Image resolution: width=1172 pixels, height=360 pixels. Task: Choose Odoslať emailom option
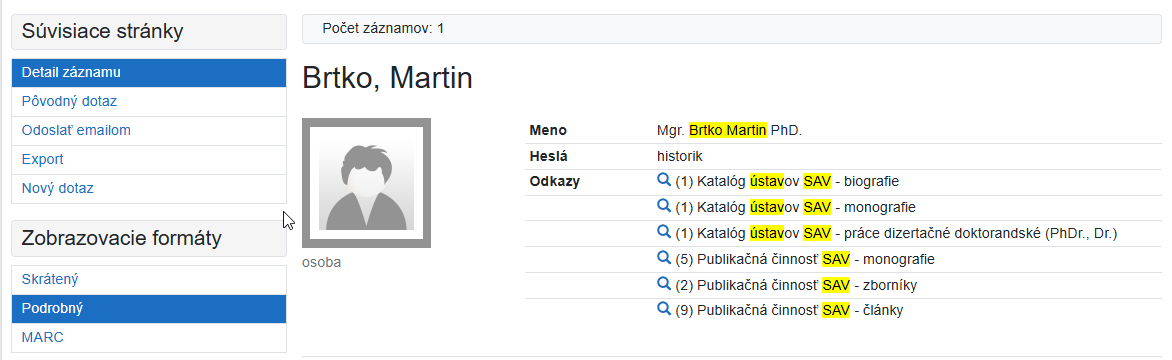click(149, 131)
